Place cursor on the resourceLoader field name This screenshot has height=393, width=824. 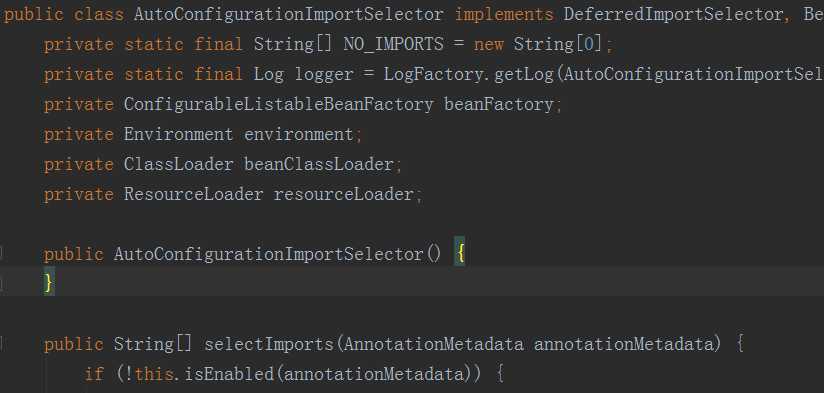pyautogui.click(x=344, y=194)
